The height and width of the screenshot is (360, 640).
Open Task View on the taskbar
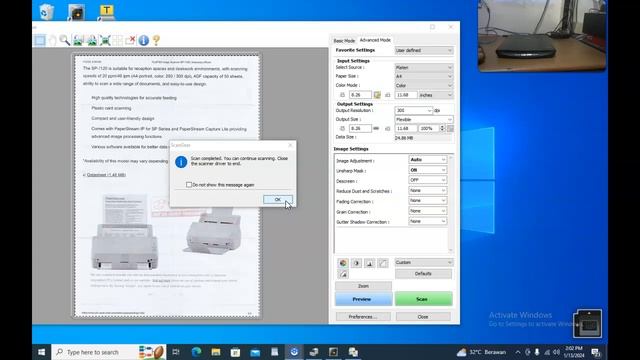click(176, 352)
